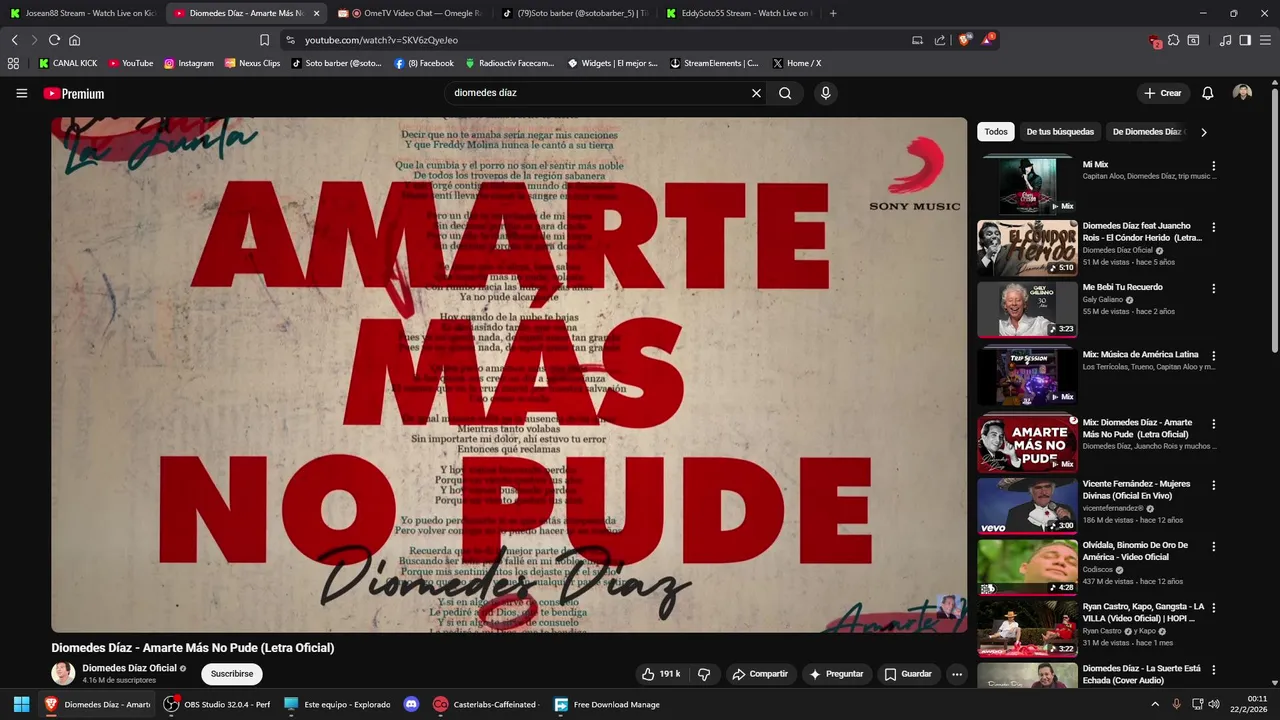Open a new browser tab with plus
1280x720 pixels.
pos(833,13)
